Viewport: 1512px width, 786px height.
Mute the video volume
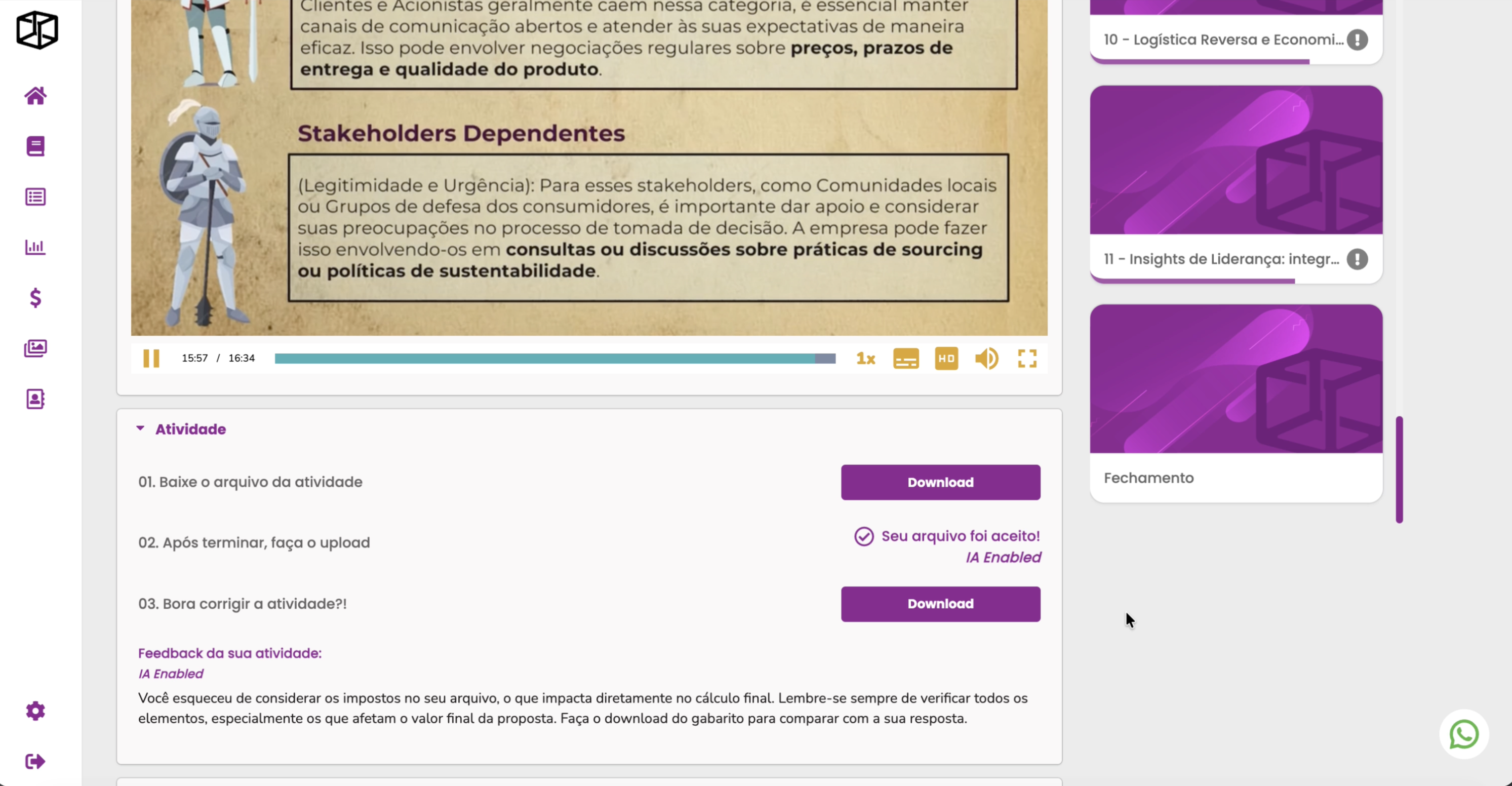click(x=986, y=358)
